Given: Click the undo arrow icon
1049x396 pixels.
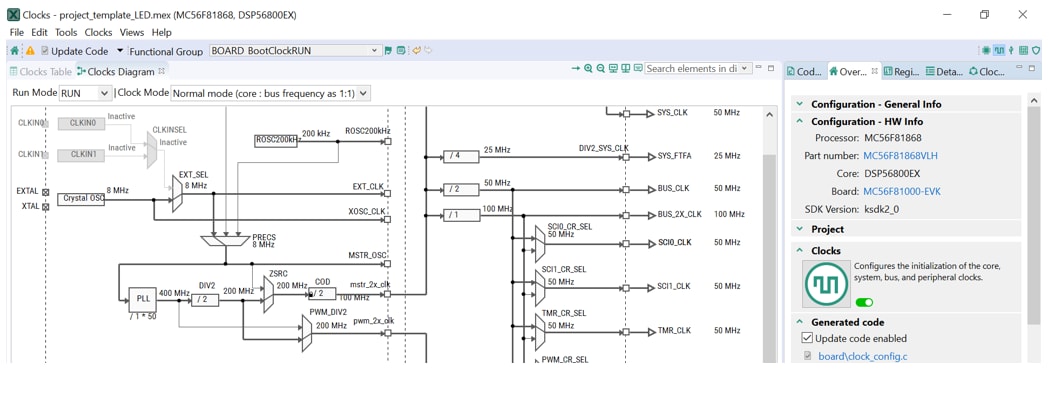Looking at the screenshot, I should point(416,51).
